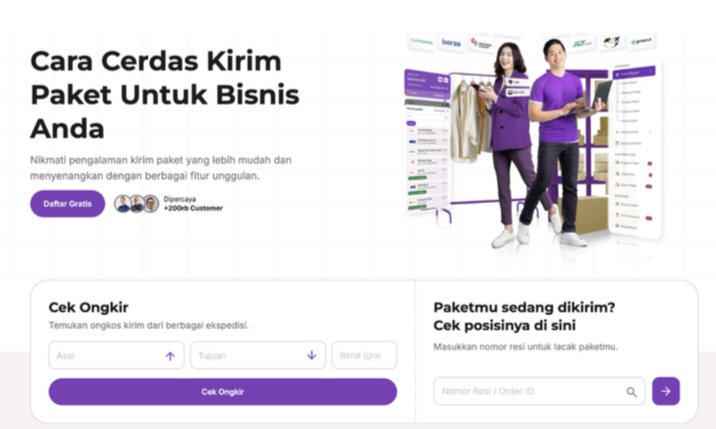Click the middle customer avatar
The width and height of the screenshot is (716, 429).
(x=137, y=204)
